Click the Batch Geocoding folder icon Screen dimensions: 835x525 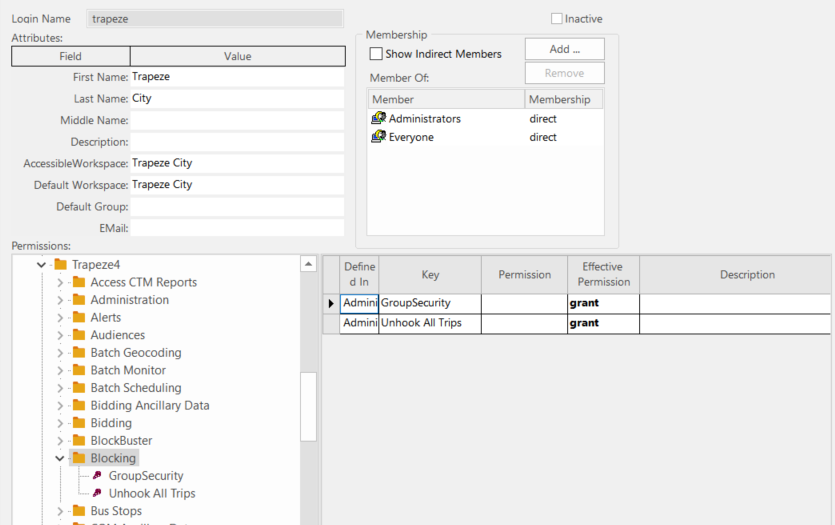point(79,352)
